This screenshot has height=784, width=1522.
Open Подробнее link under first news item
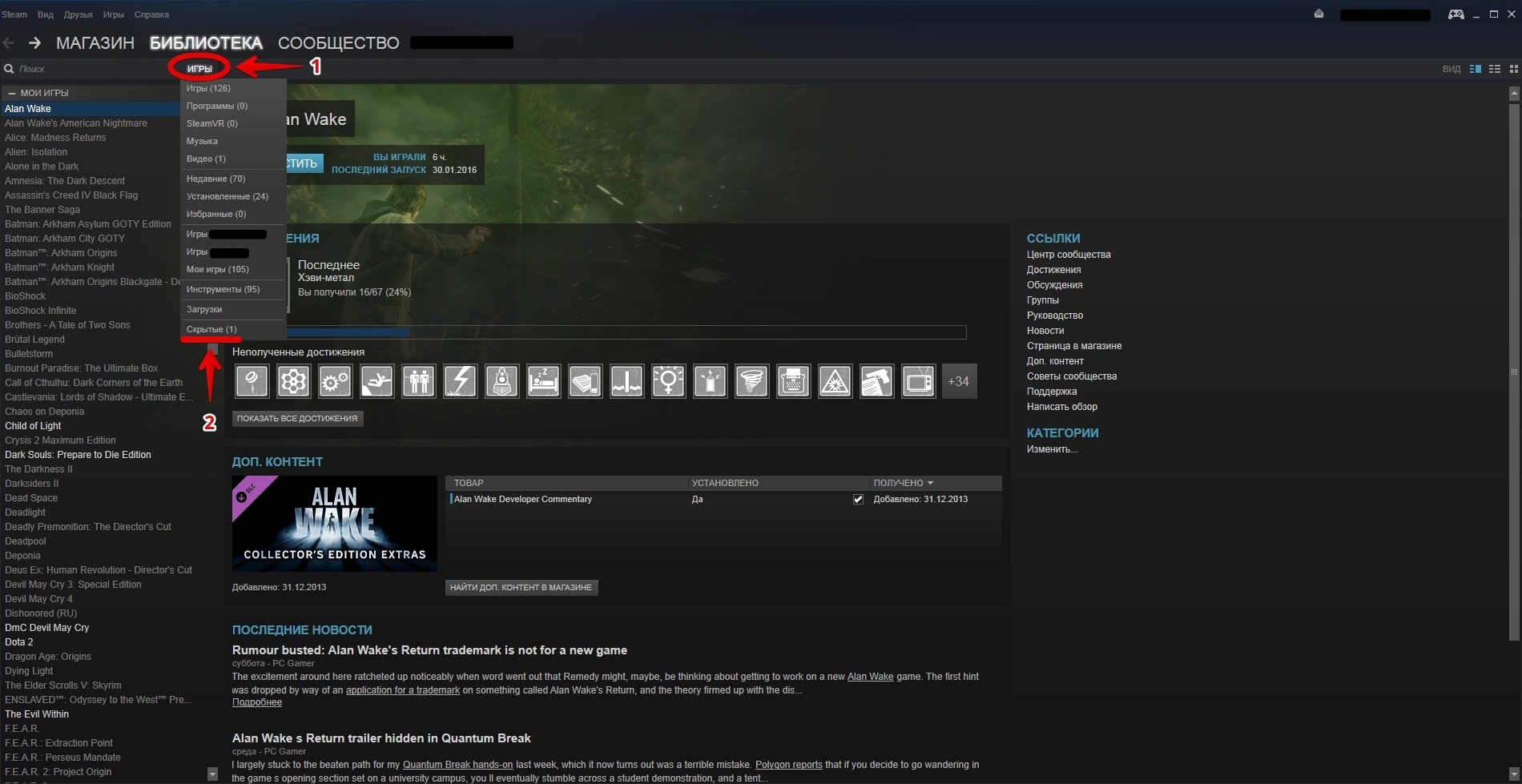point(257,702)
